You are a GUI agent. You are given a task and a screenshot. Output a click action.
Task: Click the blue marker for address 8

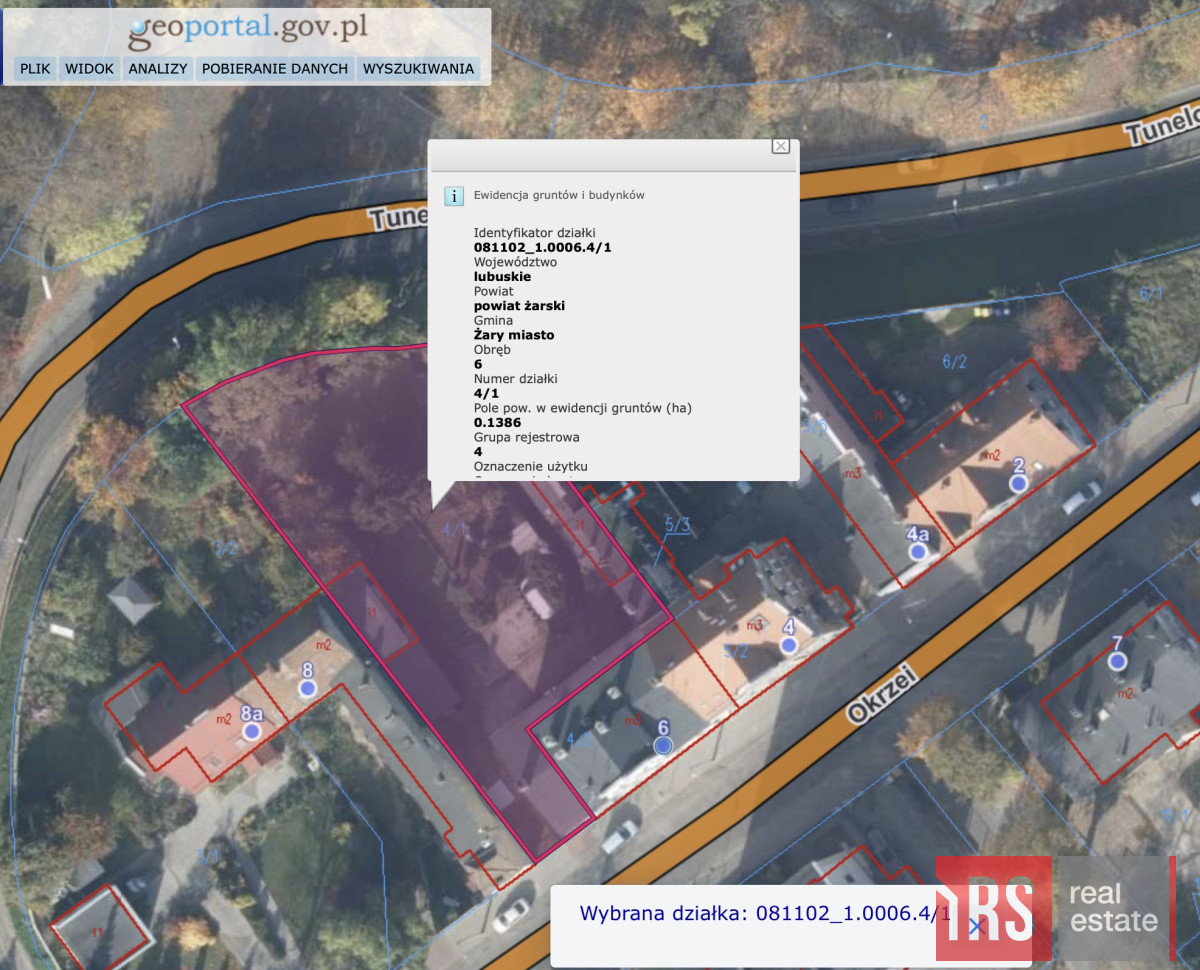[x=307, y=688]
